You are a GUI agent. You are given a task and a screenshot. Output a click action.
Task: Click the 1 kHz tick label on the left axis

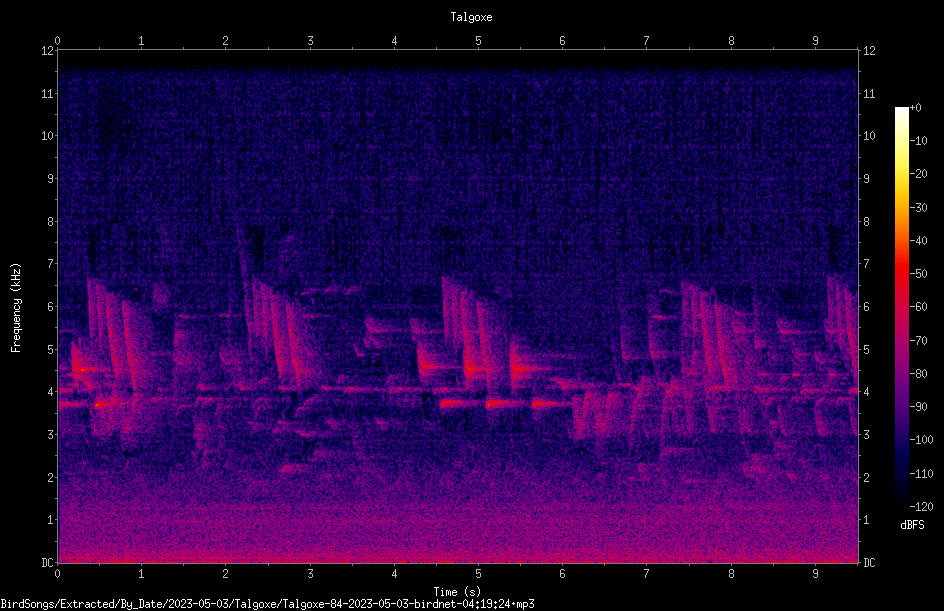pos(51,520)
